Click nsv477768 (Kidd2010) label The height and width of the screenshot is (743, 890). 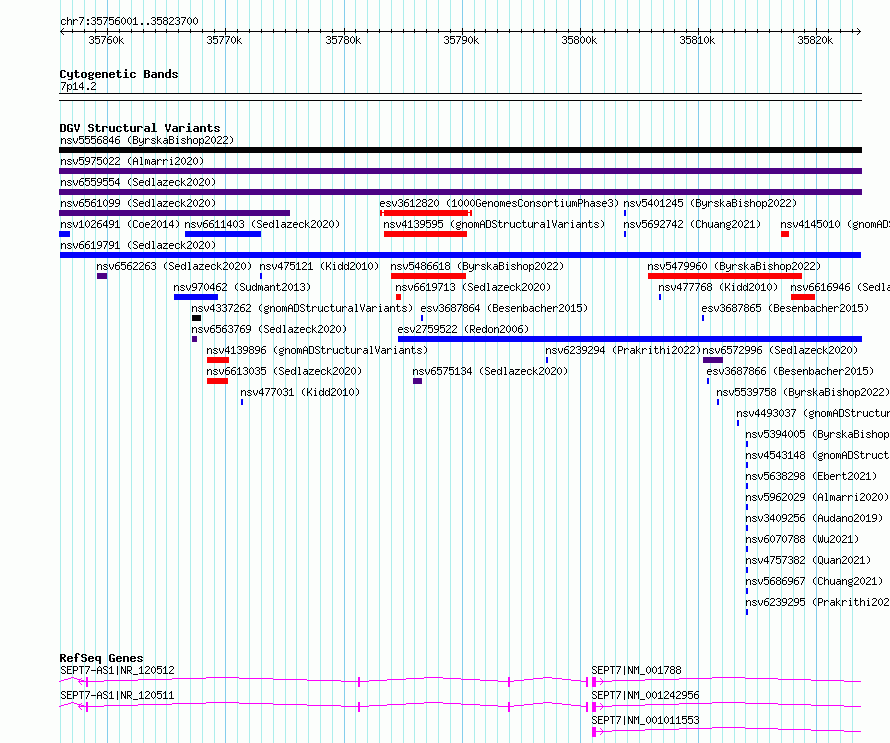(x=718, y=287)
